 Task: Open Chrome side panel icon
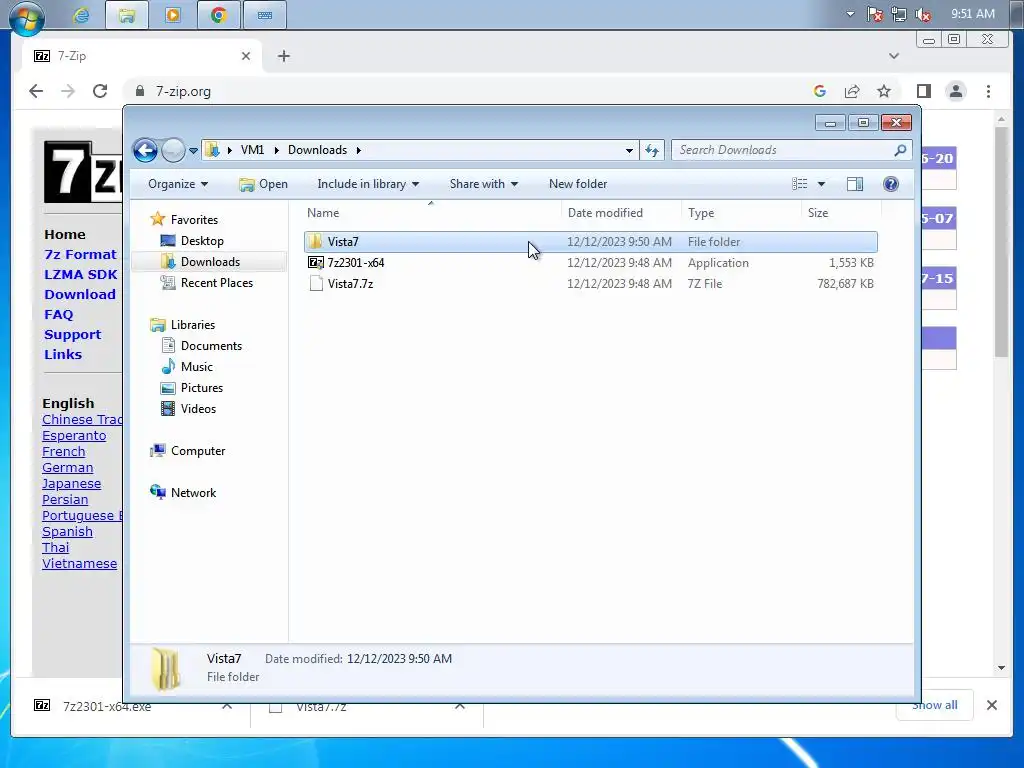tap(923, 91)
